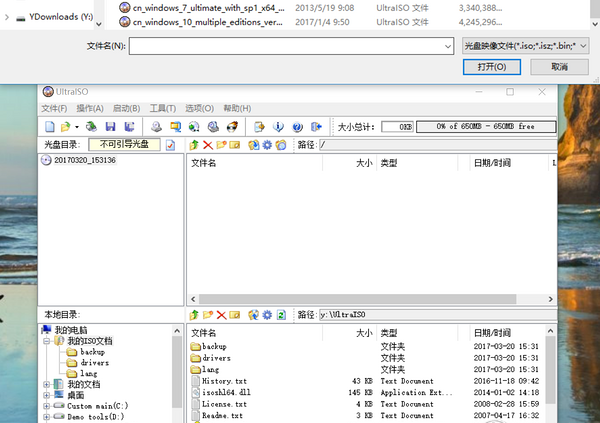Click the 取消 button in file dialog
Image resolution: width=600 pixels, height=423 pixels.
(x=559, y=67)
